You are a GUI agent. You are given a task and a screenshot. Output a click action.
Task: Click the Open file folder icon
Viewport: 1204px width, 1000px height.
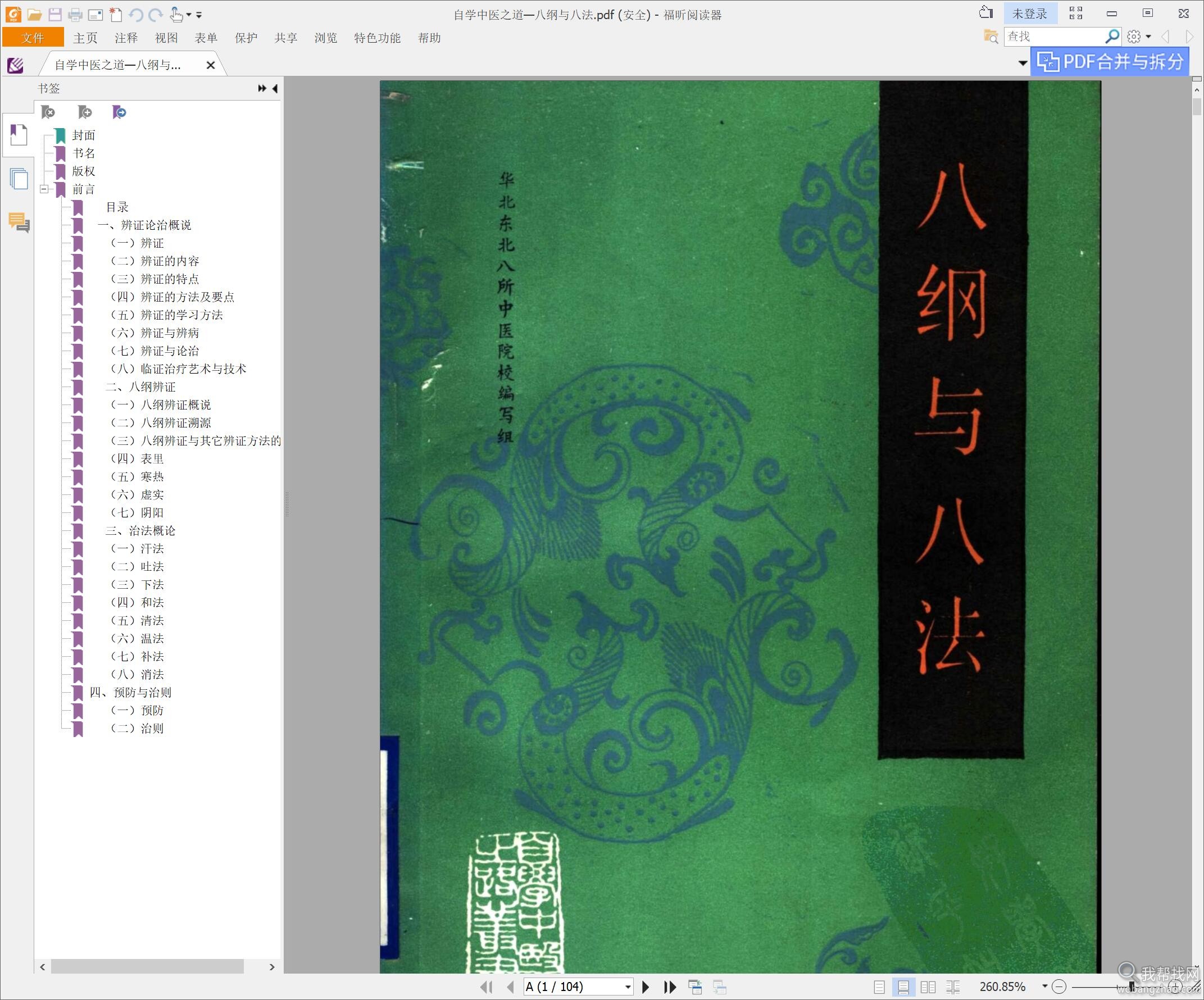pos(34,15)
